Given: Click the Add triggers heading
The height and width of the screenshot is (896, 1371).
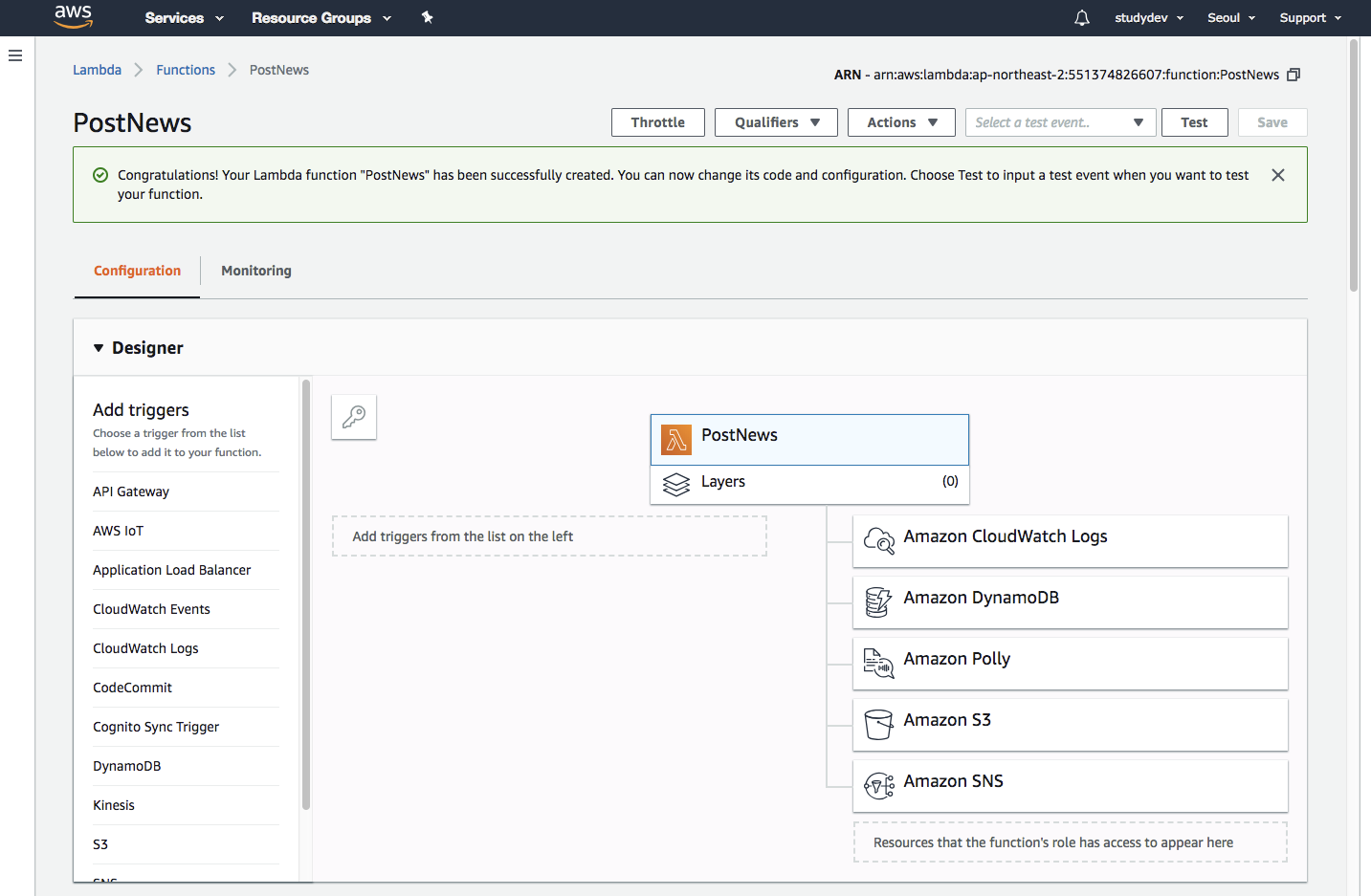Looking at the screenshot, I should click(x=141, y=410).
